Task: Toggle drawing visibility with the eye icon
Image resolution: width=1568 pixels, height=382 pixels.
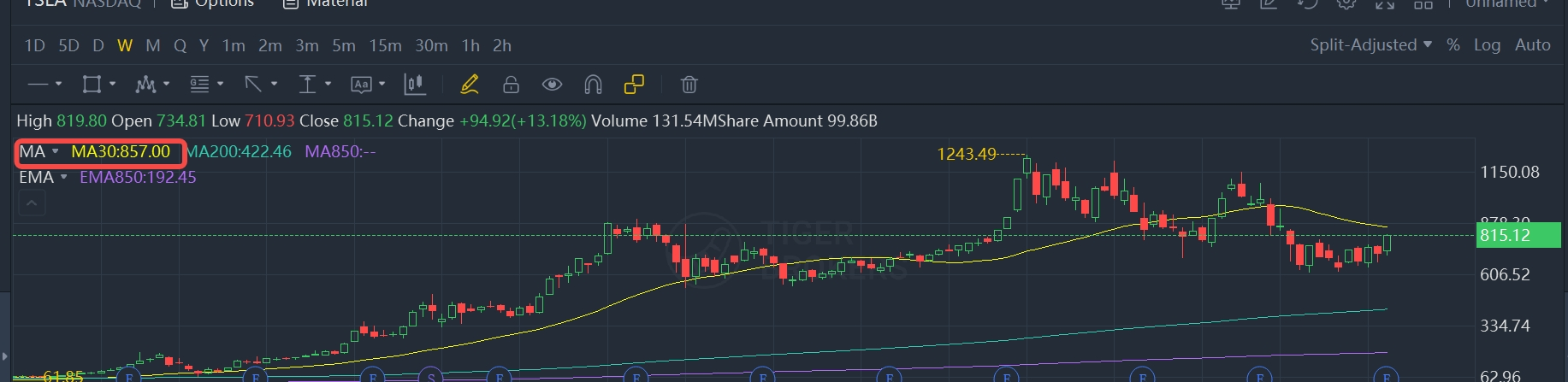Action: (552, 84)
